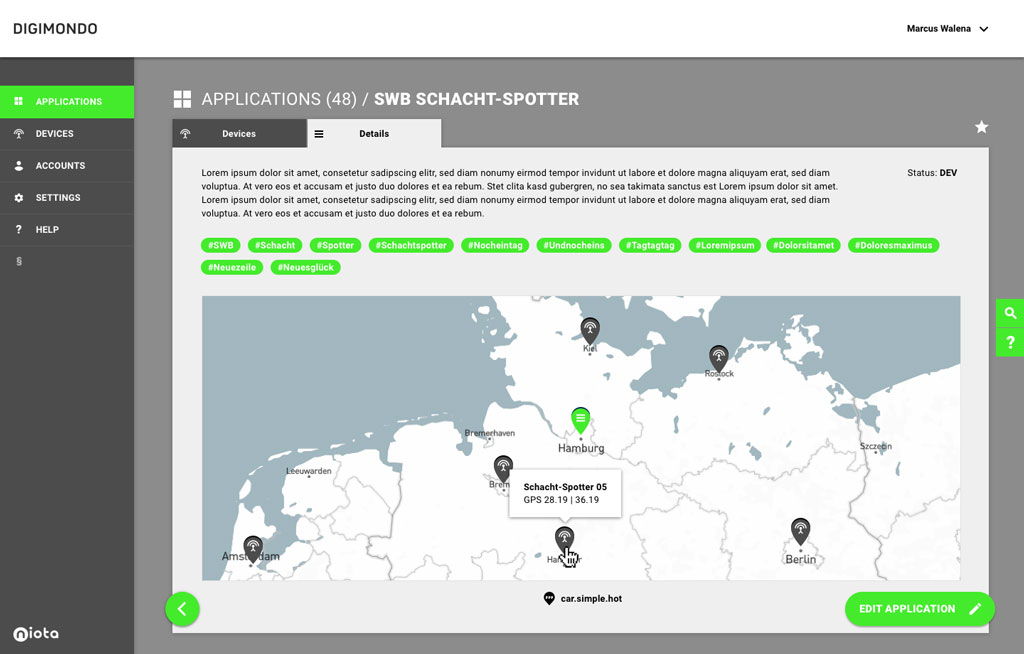Image resolution: width=1024 pixels, height=654 pixels.
Task: Expand the Marcus Walena user menu
Action: point(984,29)
